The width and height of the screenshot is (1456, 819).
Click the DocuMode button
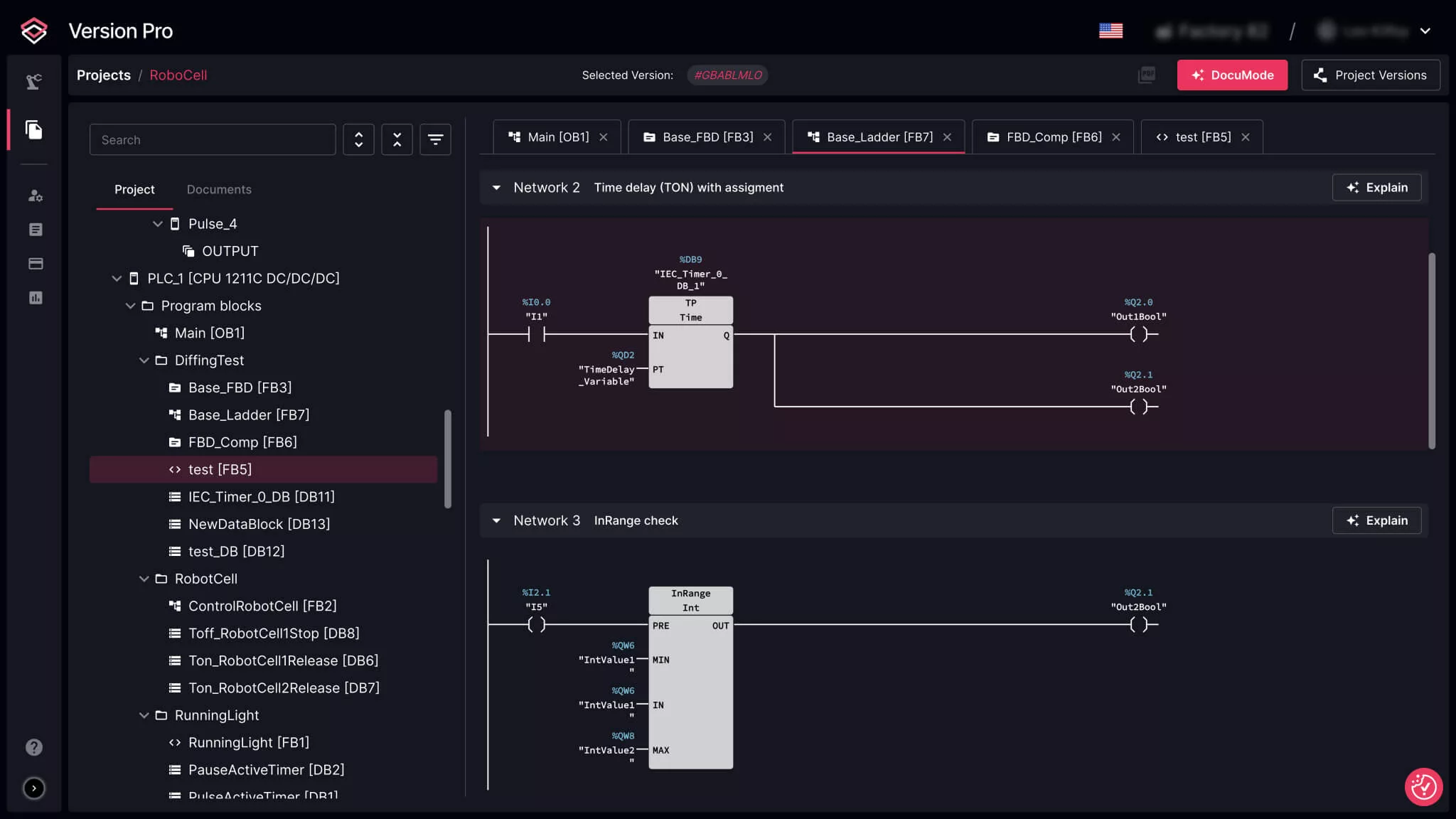click(1231, 75)
